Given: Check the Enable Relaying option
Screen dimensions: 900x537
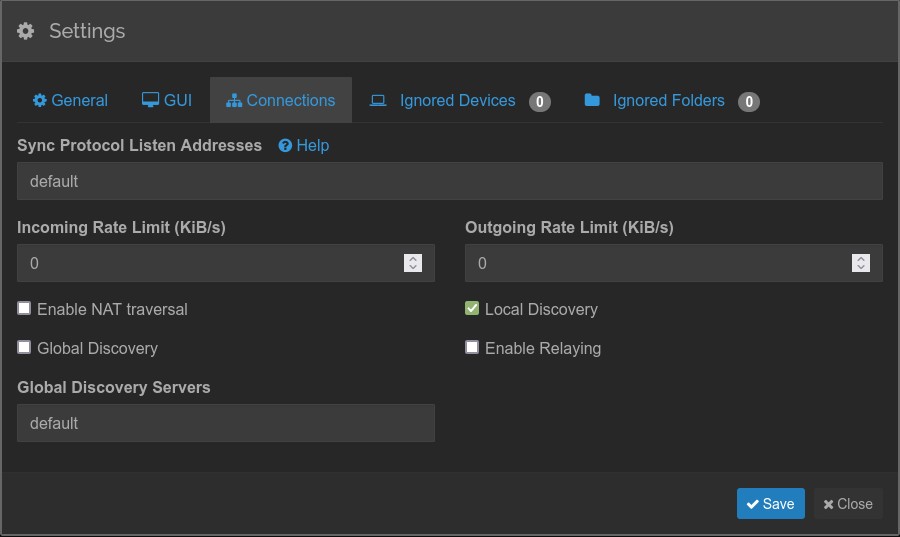Looking at the screenshot, I should (472, 347).
